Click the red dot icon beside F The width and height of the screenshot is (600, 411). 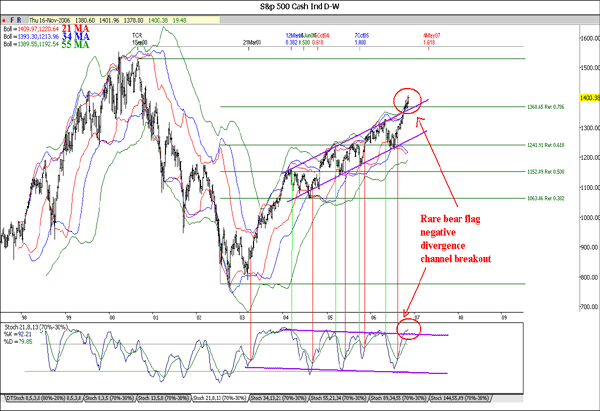tap(4, 20)
